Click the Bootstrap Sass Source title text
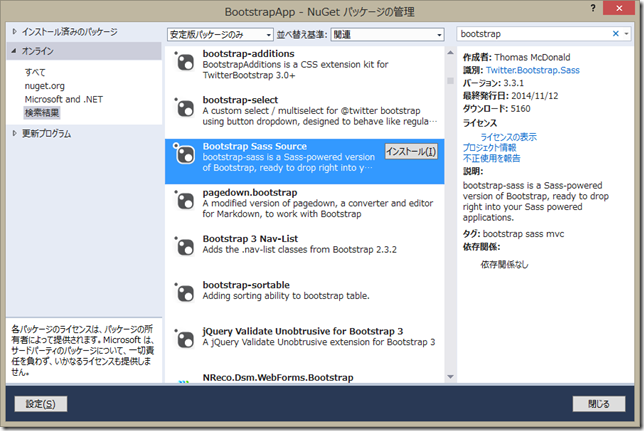Viewport: 644px width, 431px height. [255, 146]
